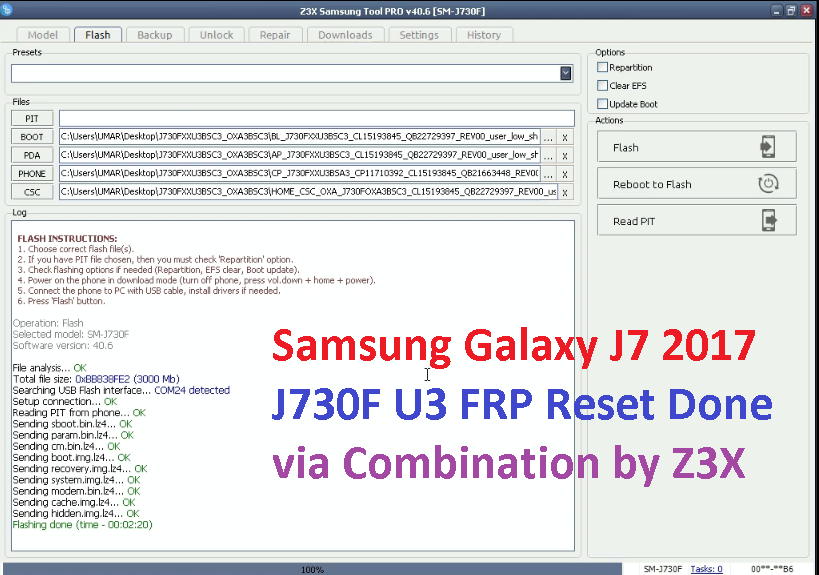
Task: Click the Flash action button
Action: point(697,147)
